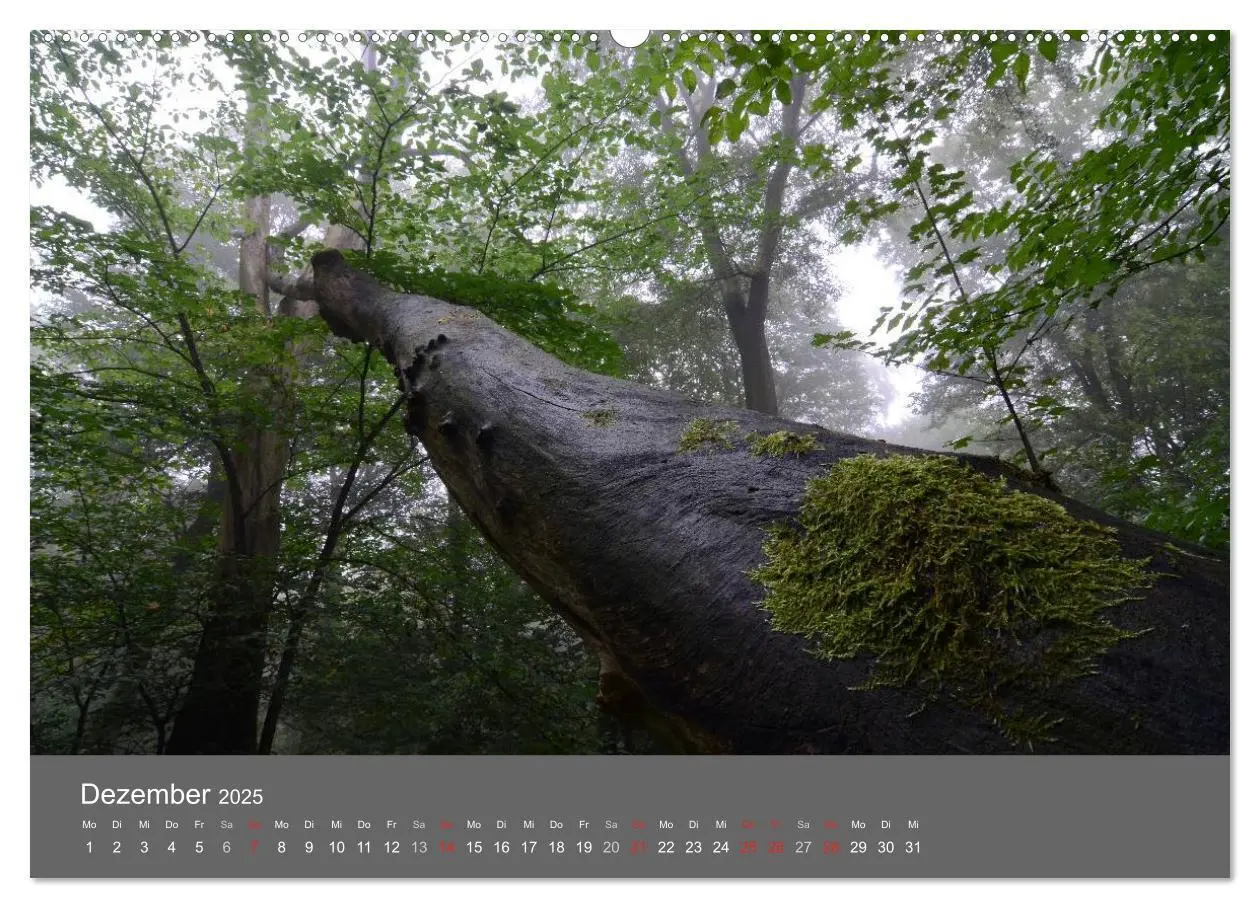Image resolution: width=1260 pixels, height=908 pixels.
Task: Click the calendar hanging hole notch
Action: coord(629,37)
